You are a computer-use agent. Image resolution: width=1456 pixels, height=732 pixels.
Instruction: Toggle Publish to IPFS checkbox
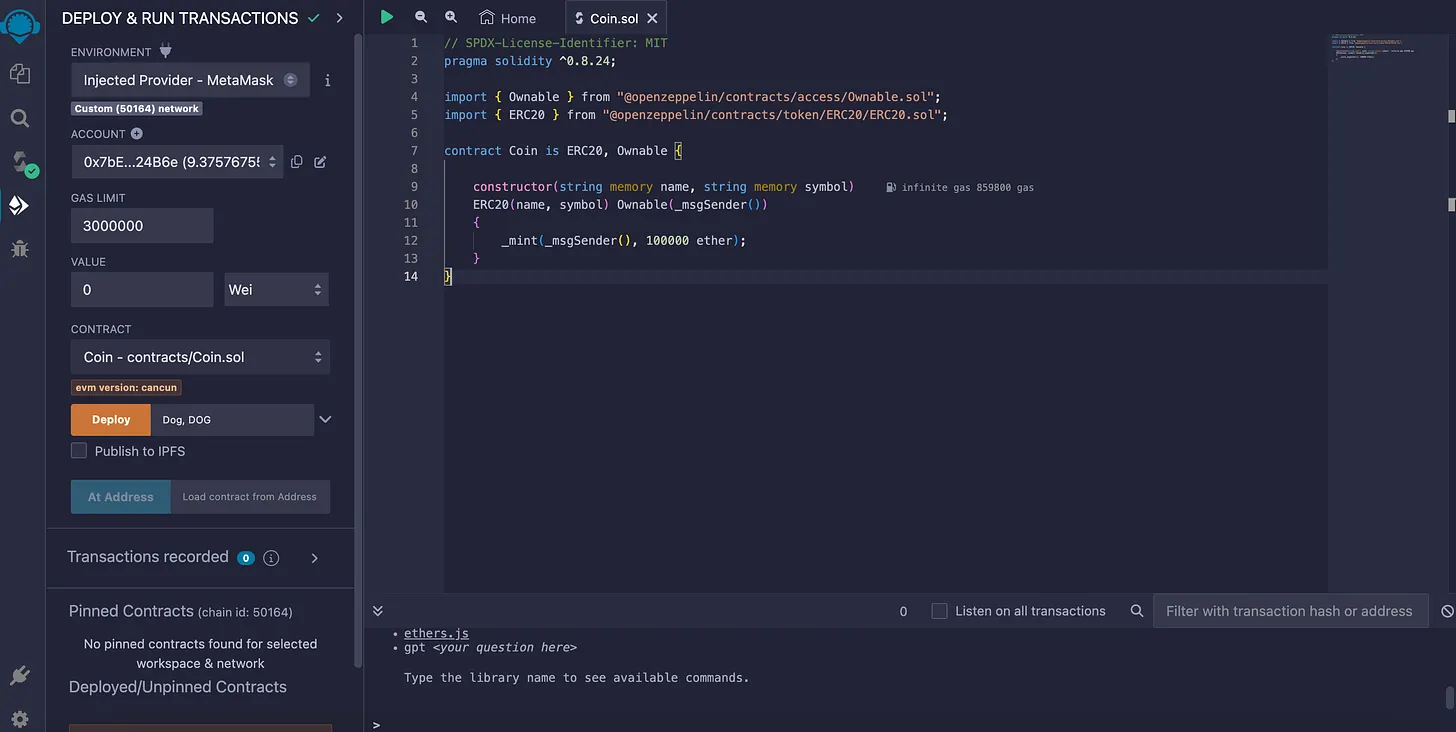coord(79,451)
